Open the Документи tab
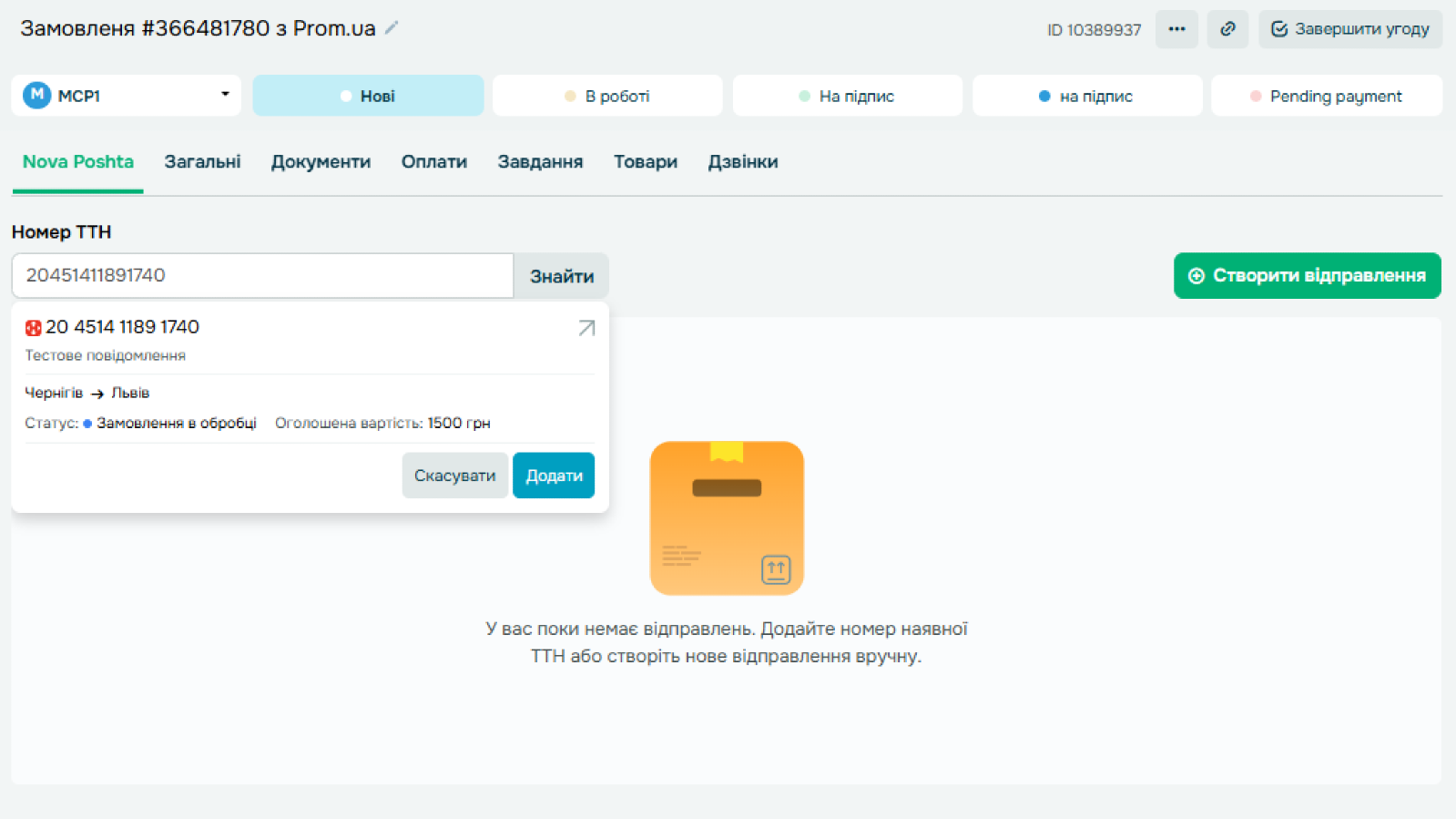The width and height of the screenshot is (1456, 819). tap(321, 162)
